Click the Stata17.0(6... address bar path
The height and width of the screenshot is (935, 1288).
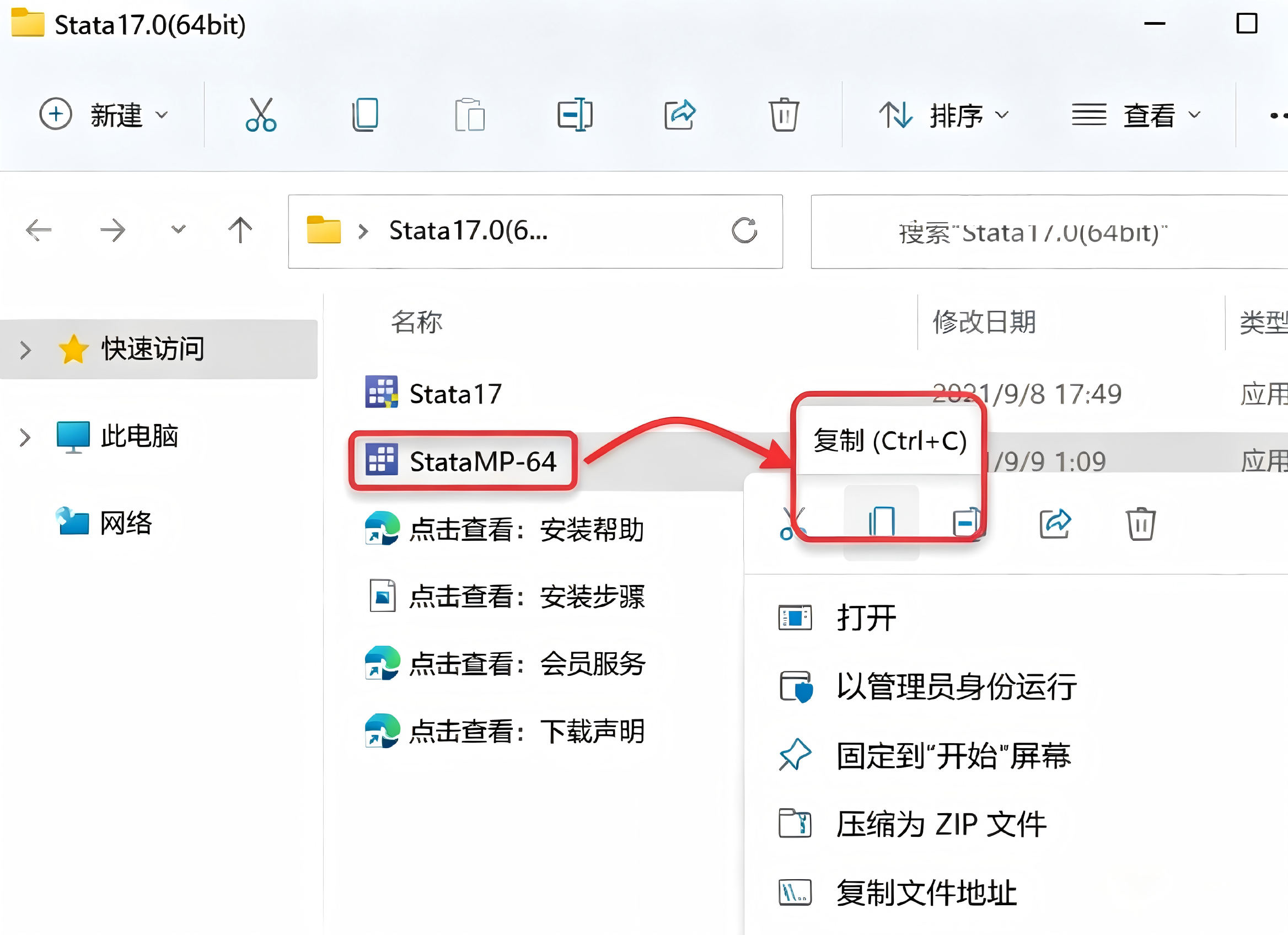pos(468,231)
